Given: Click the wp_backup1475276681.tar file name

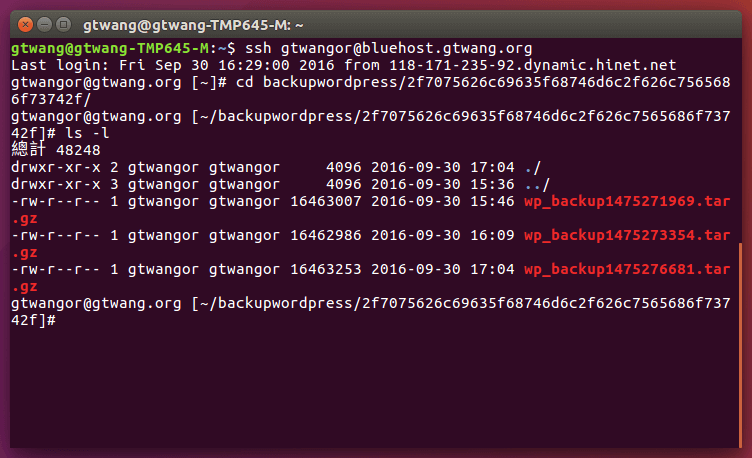Looking at the screenshot, I should click(627, 269).
